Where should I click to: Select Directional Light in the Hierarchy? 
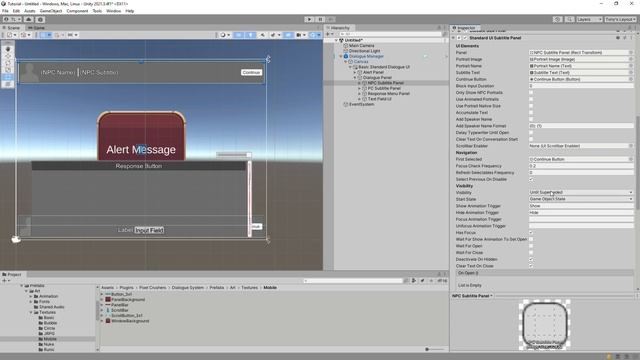pos(364,51)
